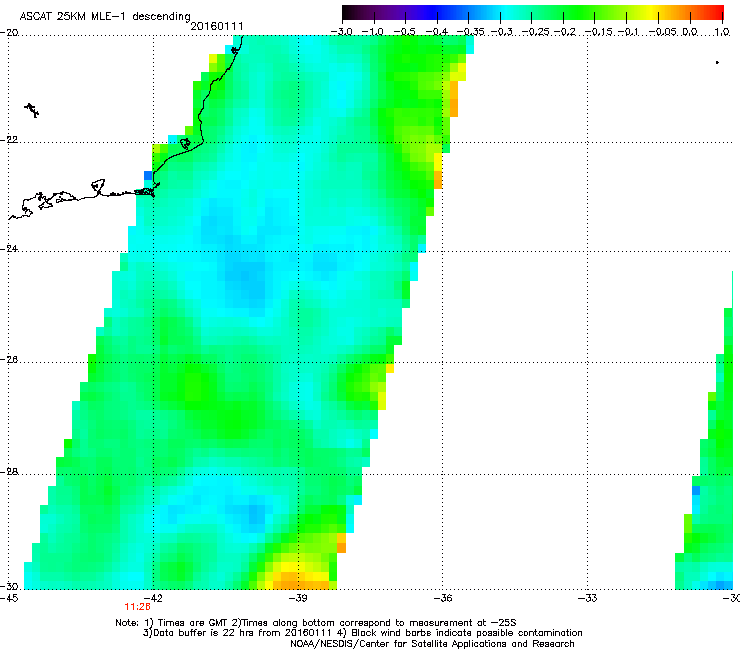Select the color scale label -0.2

coord(565,32)
